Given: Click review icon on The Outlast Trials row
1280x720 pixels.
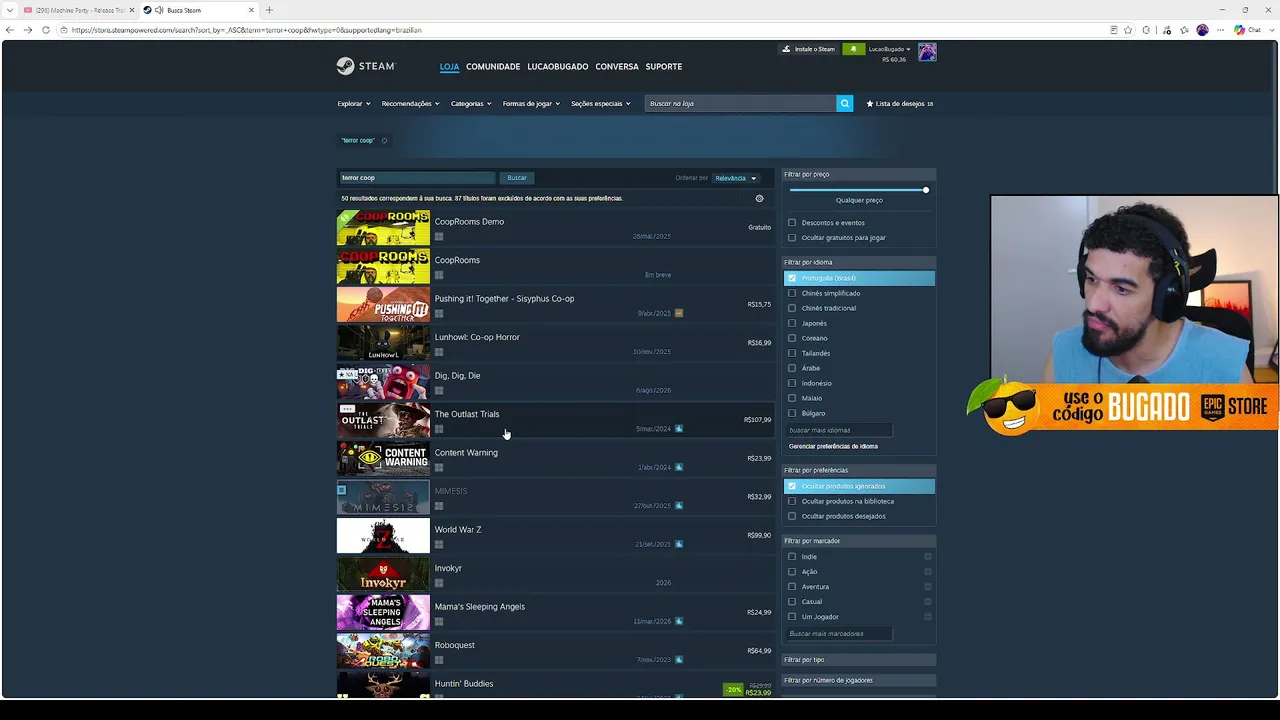Looking at the screenshot, I should click(679, 429).
